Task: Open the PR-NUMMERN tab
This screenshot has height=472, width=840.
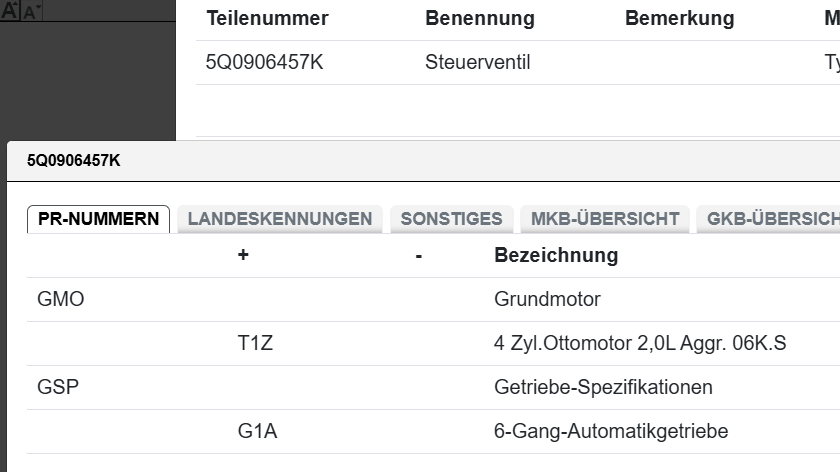Action: [98, 219]
